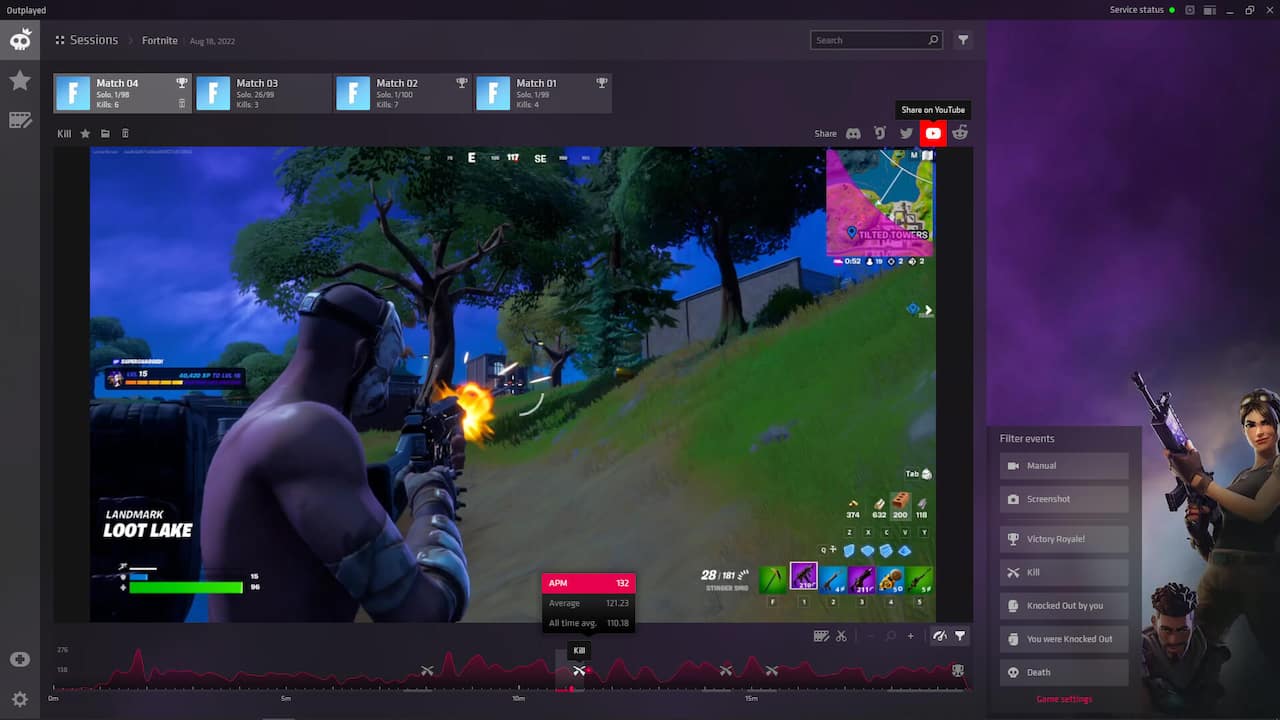Open the Outplayed skull home icon

[x=20, y=40]
